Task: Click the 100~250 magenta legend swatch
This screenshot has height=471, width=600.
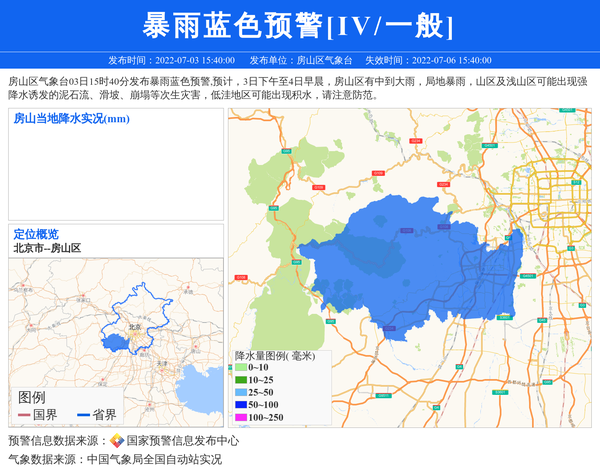Action: click(x=240, y=417)
